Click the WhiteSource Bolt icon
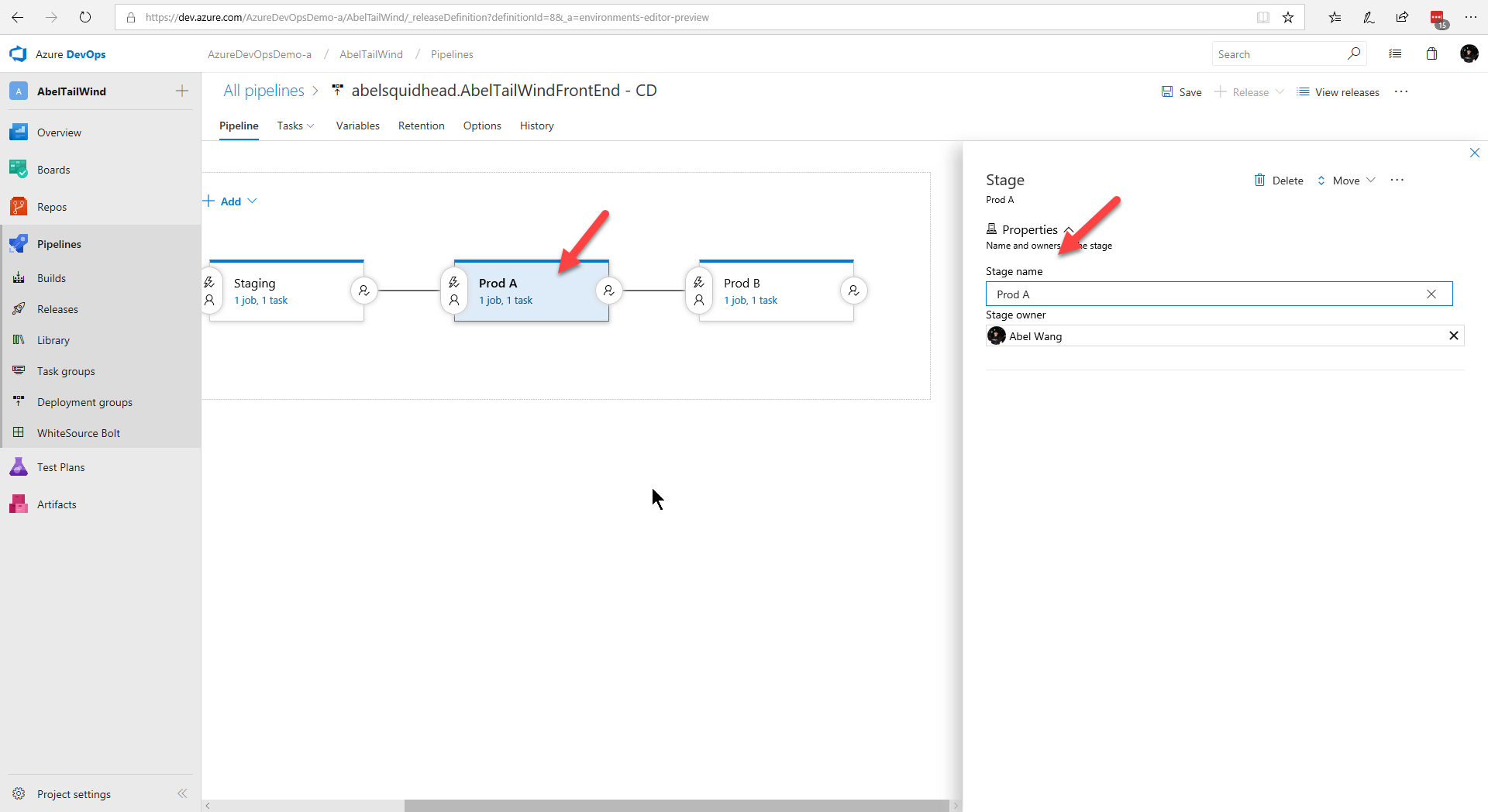The height and width of the screenshot is (812, 1488). pos(19,433)
